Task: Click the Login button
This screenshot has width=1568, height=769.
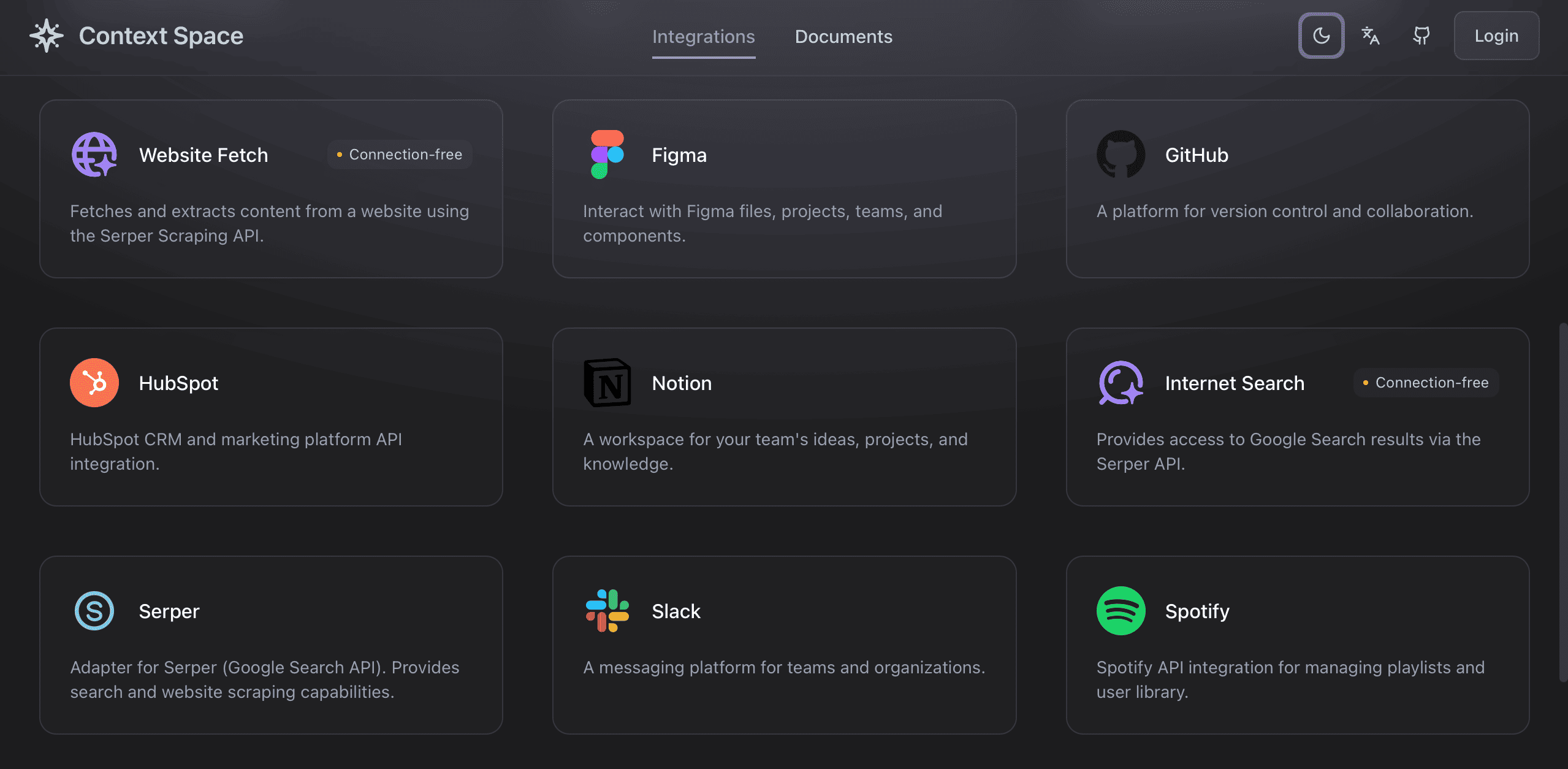Action: [1496, 36]
